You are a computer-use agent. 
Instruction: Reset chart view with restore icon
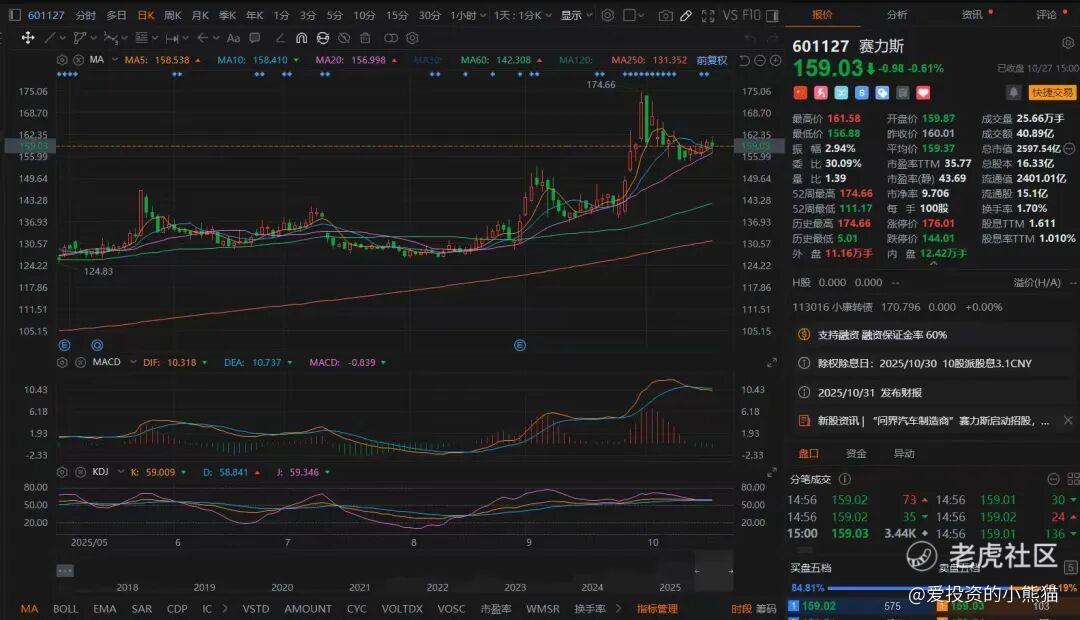(x=744, y=61)
